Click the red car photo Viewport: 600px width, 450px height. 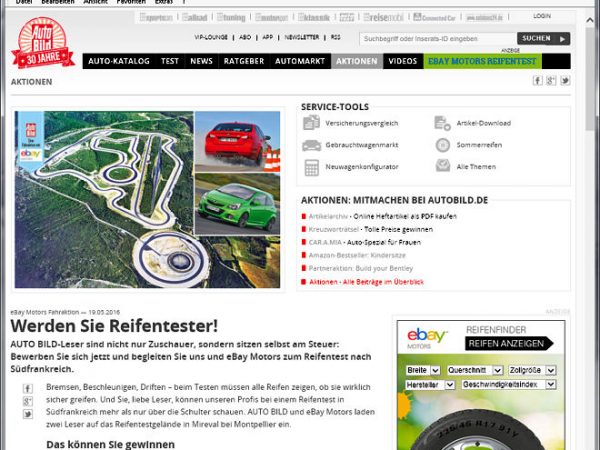tap(238, 142)
